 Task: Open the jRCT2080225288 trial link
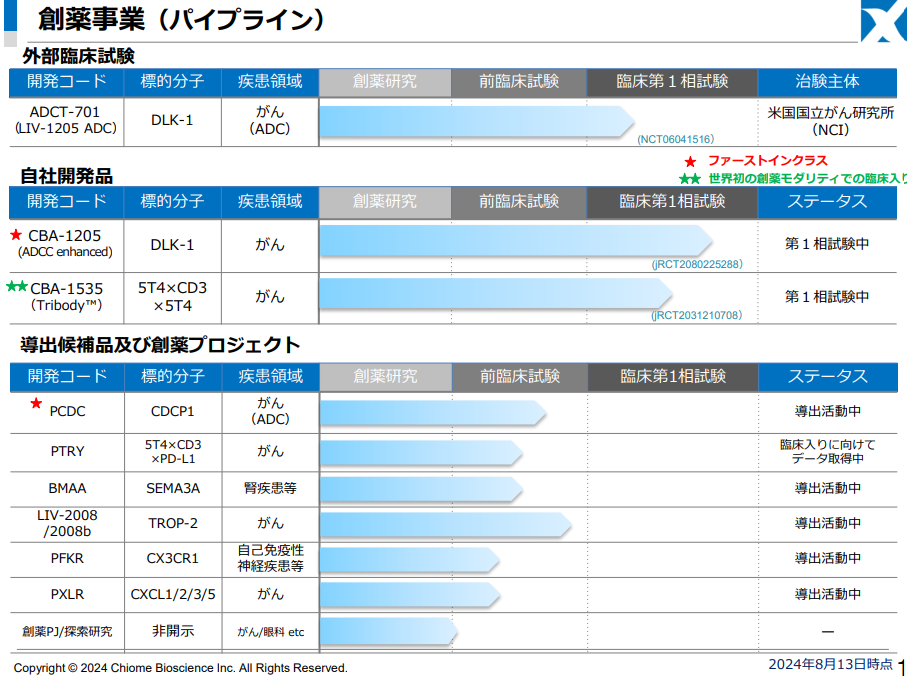point(696,264)
